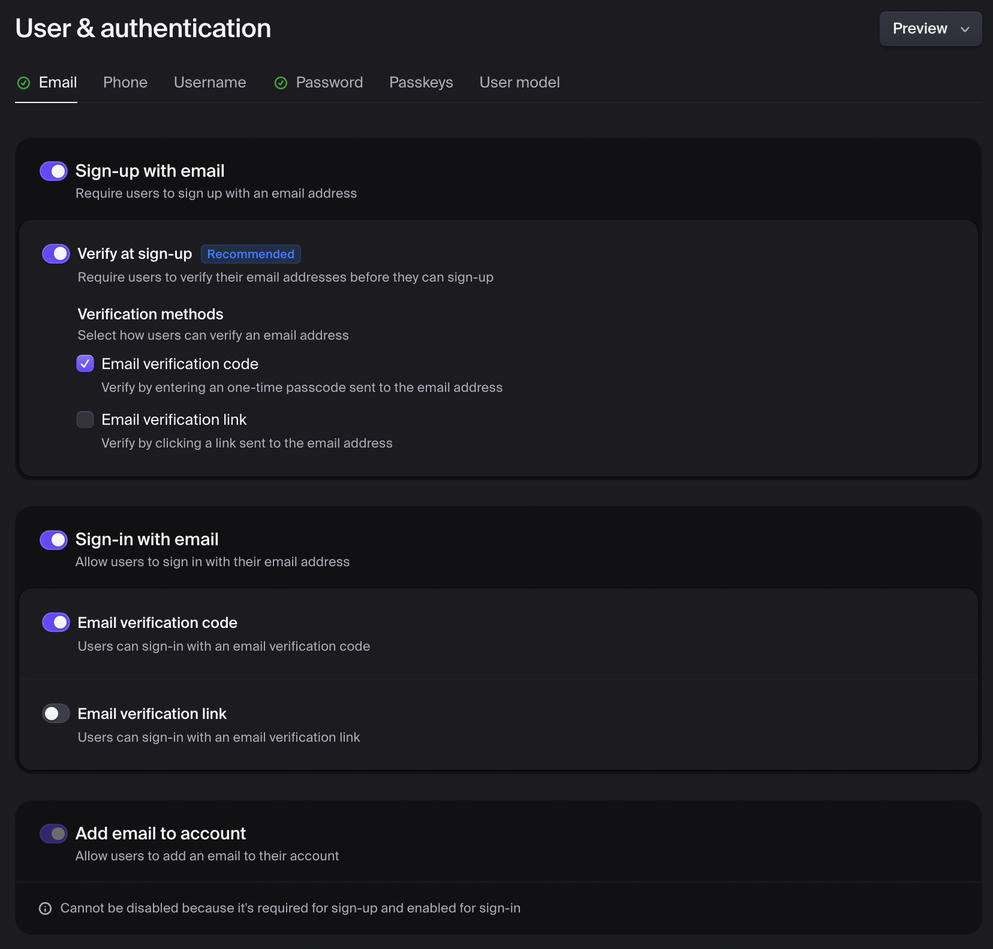Turn off Email verification code sign-in toggle
The image size is (993, 949).
(55, 621)
